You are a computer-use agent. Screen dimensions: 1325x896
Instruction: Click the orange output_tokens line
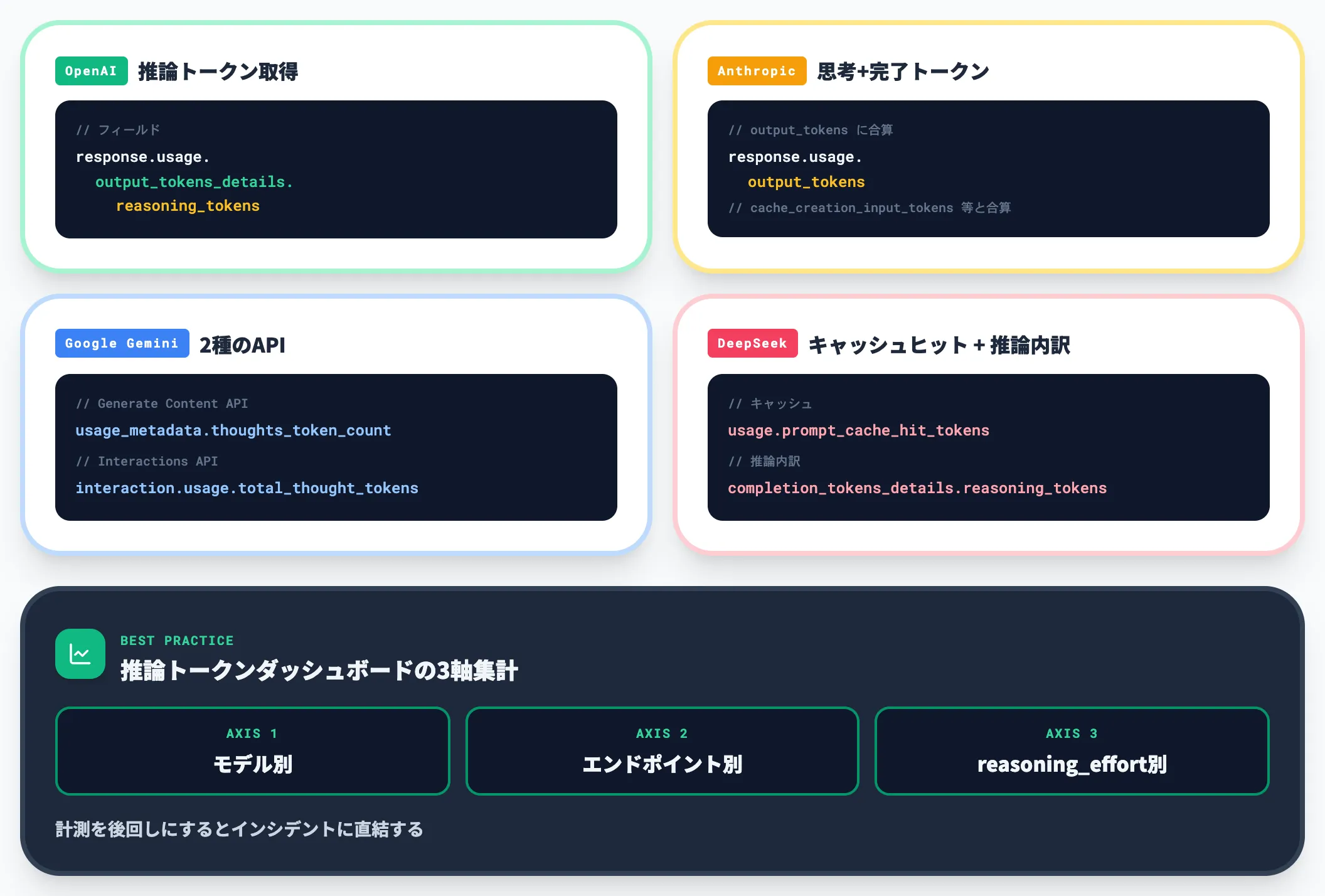tap(806, 182)
